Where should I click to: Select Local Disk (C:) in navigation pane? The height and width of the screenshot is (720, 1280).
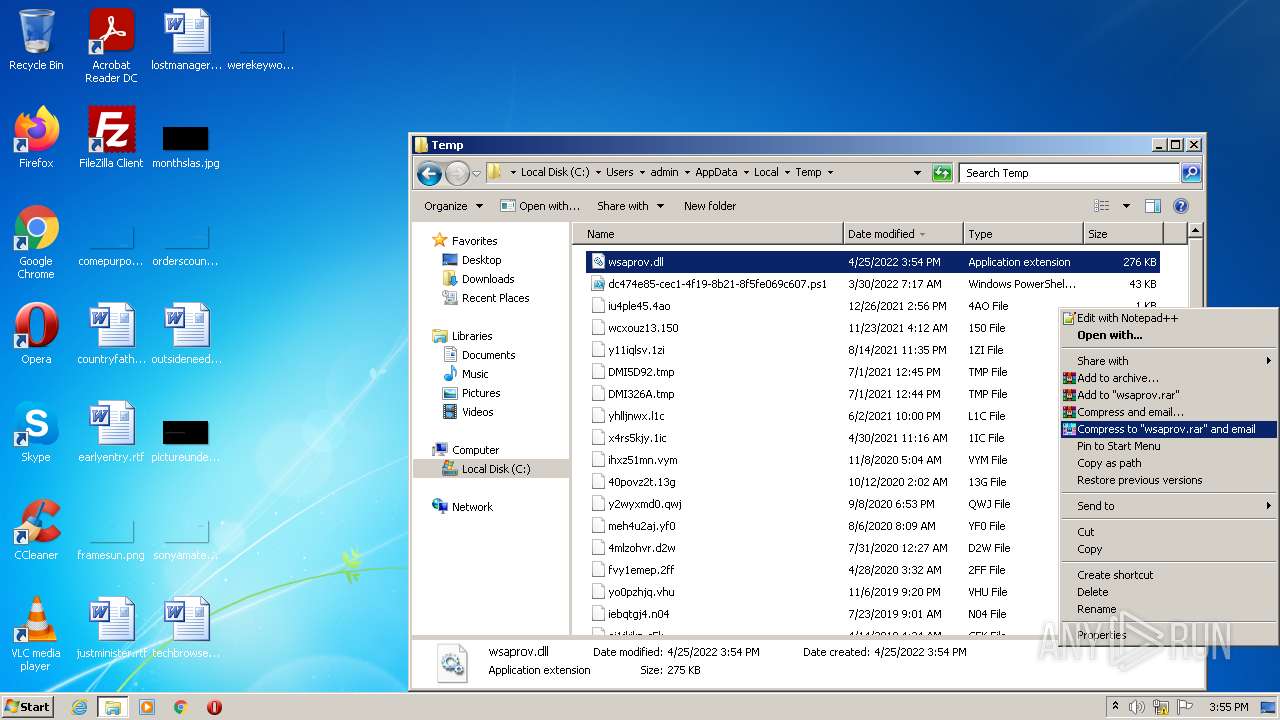pos(490,469)
